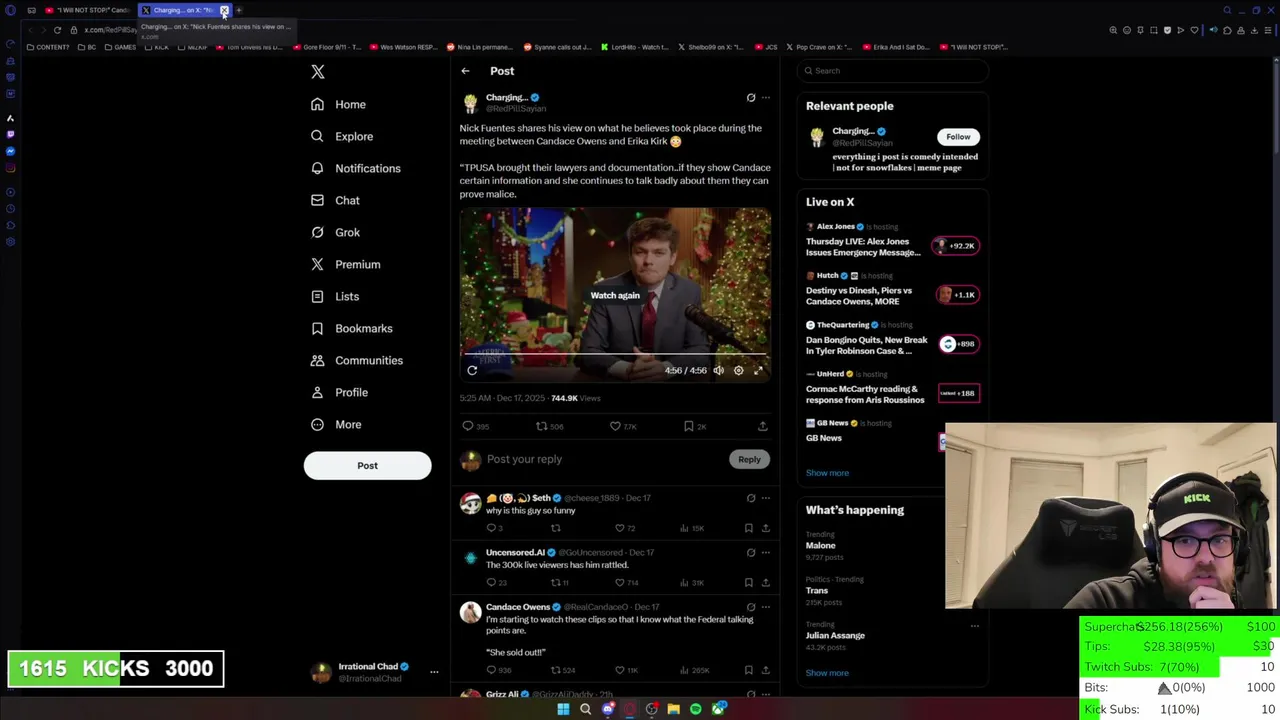Viewport: 1280px width, 720px height.
Task: Click the video replay icon
Action: [472, 370]
